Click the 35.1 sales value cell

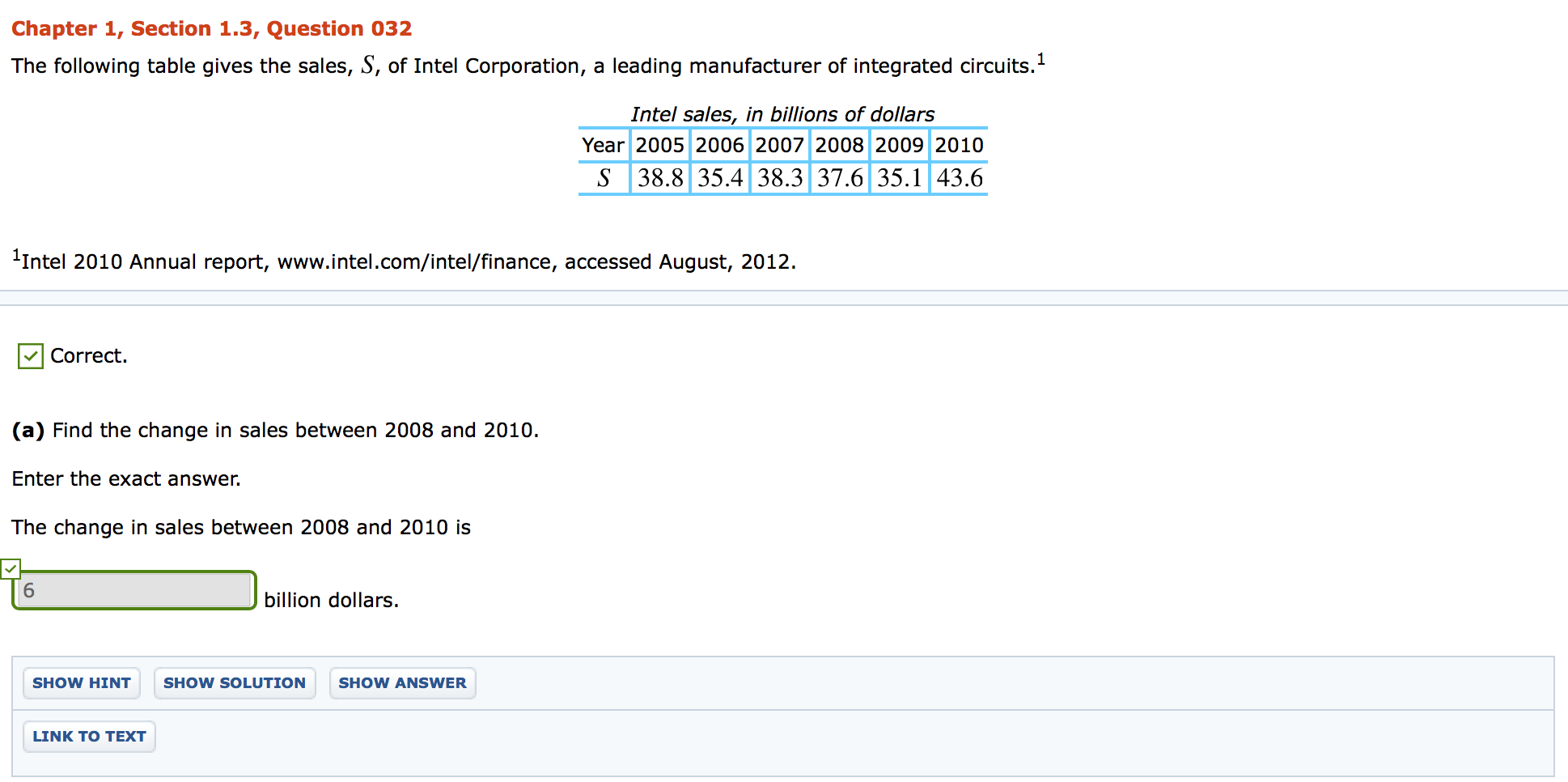[900, 178]
